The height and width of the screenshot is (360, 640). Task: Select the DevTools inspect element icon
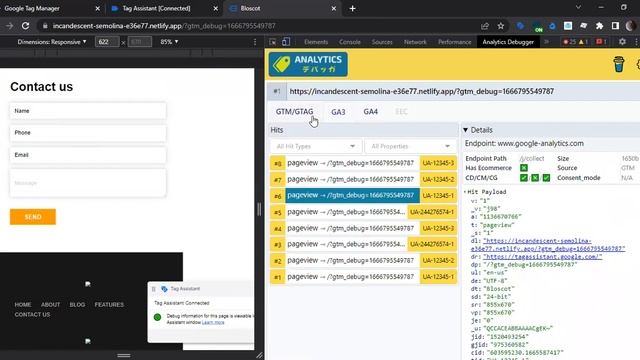[x=273, y=42]
